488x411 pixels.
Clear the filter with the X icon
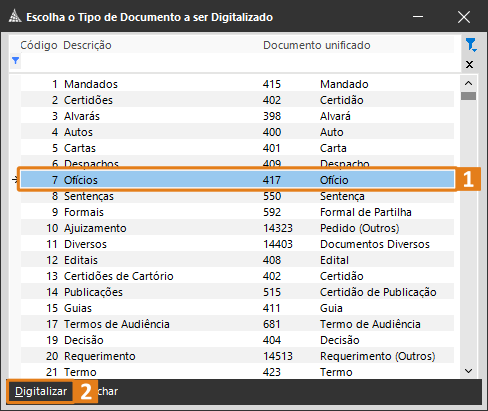click(x=469, y=64)
